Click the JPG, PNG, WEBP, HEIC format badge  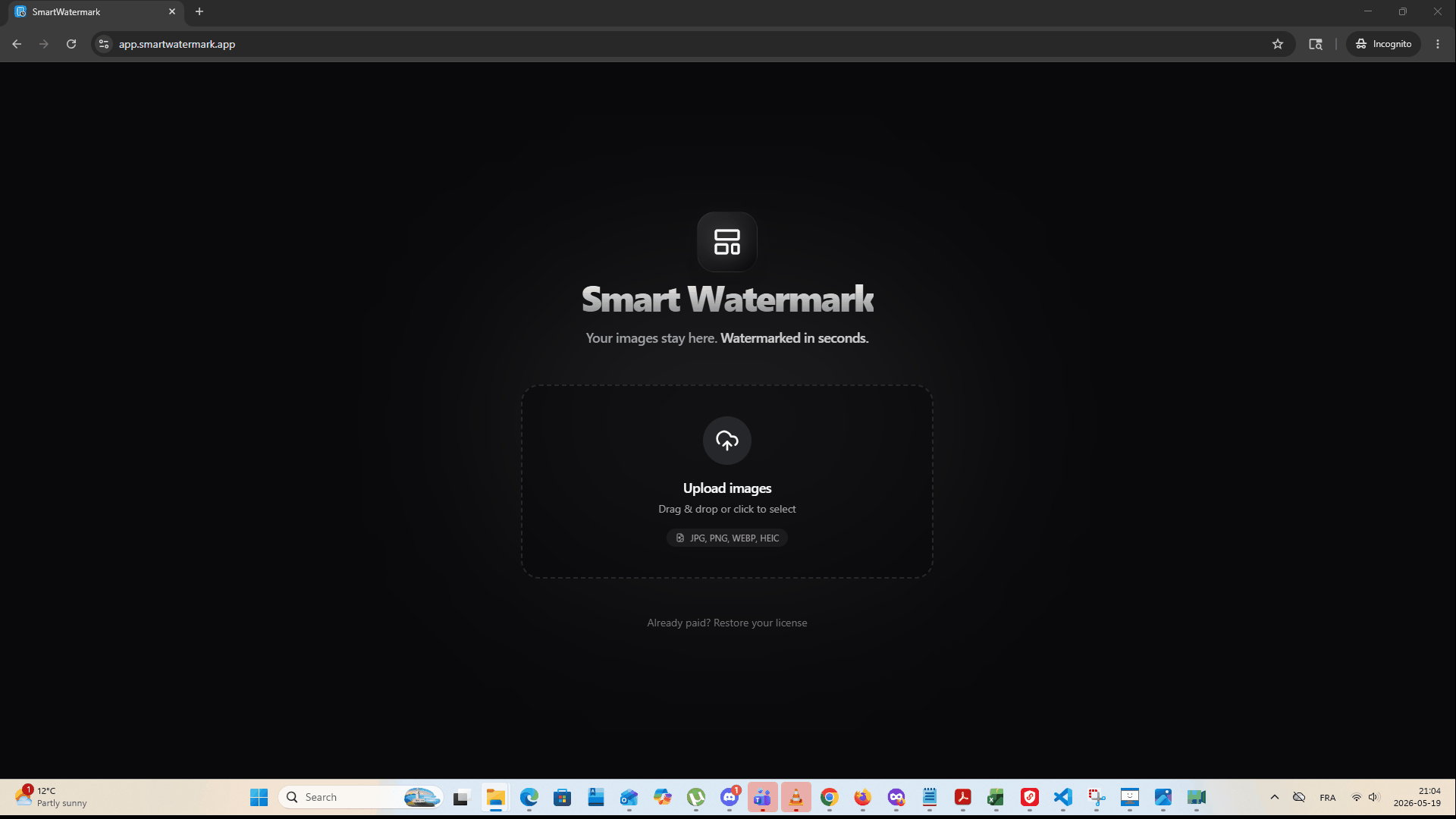pyautogui.click(x=726, y=538)
